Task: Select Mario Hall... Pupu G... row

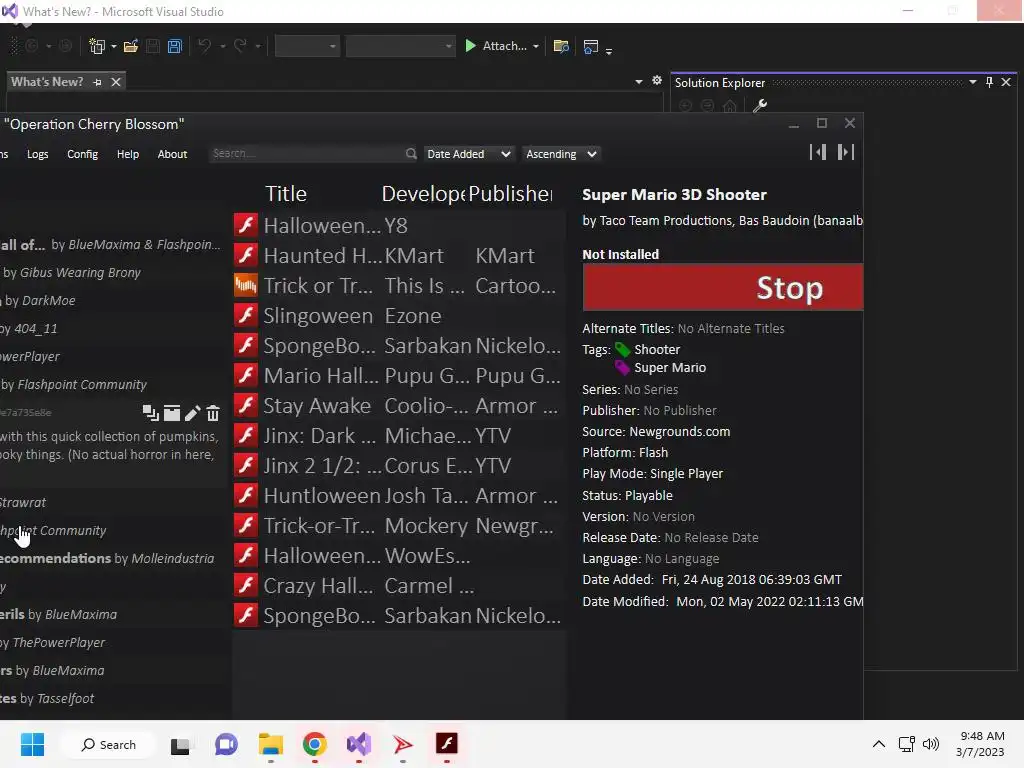Action: point(399,376)
